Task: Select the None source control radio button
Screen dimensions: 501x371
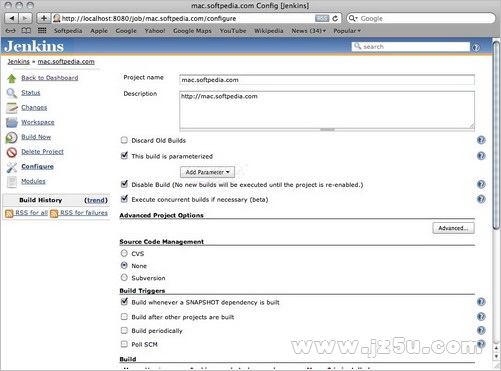Action: click(x=124, y=265)
